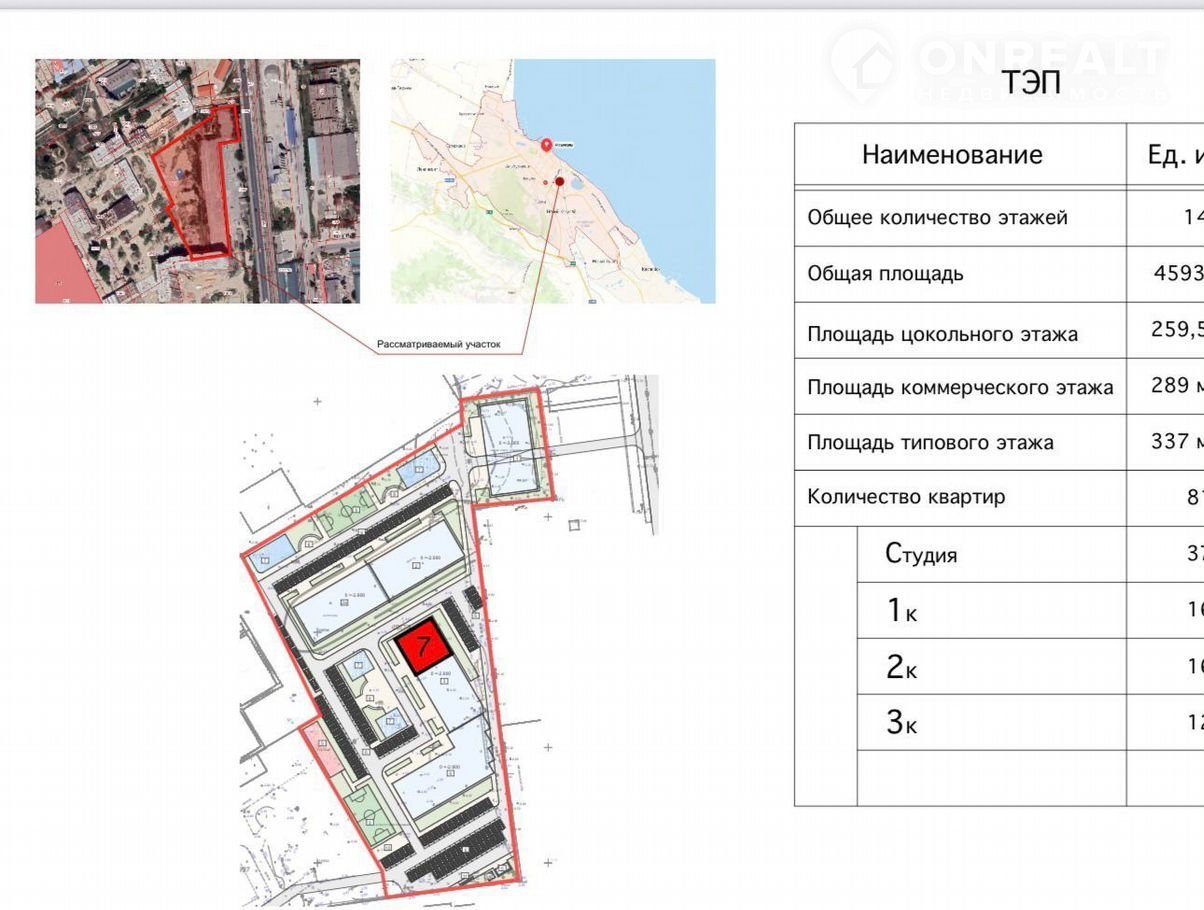The height and width of the screenshot is (910, 1204).
Task: Select the 'Площадь типового этажа' row
Action: coord(930,442)
